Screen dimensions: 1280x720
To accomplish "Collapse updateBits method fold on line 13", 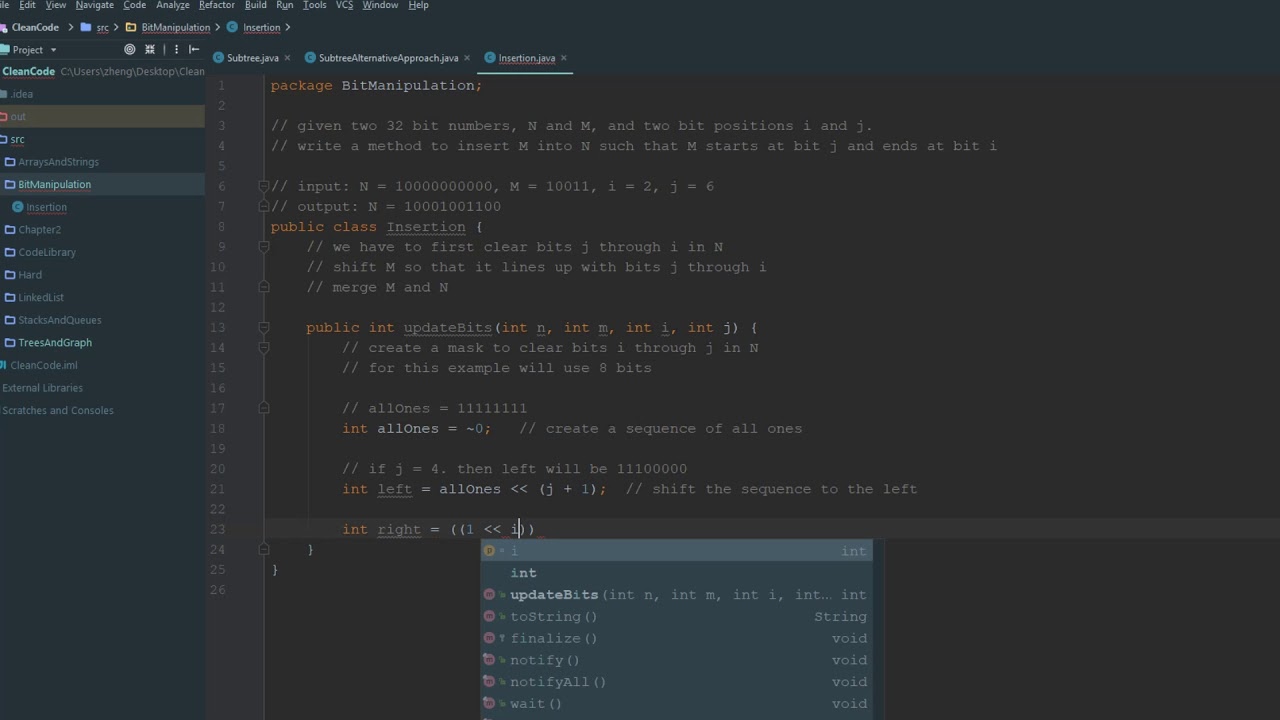I will [264, 327].
